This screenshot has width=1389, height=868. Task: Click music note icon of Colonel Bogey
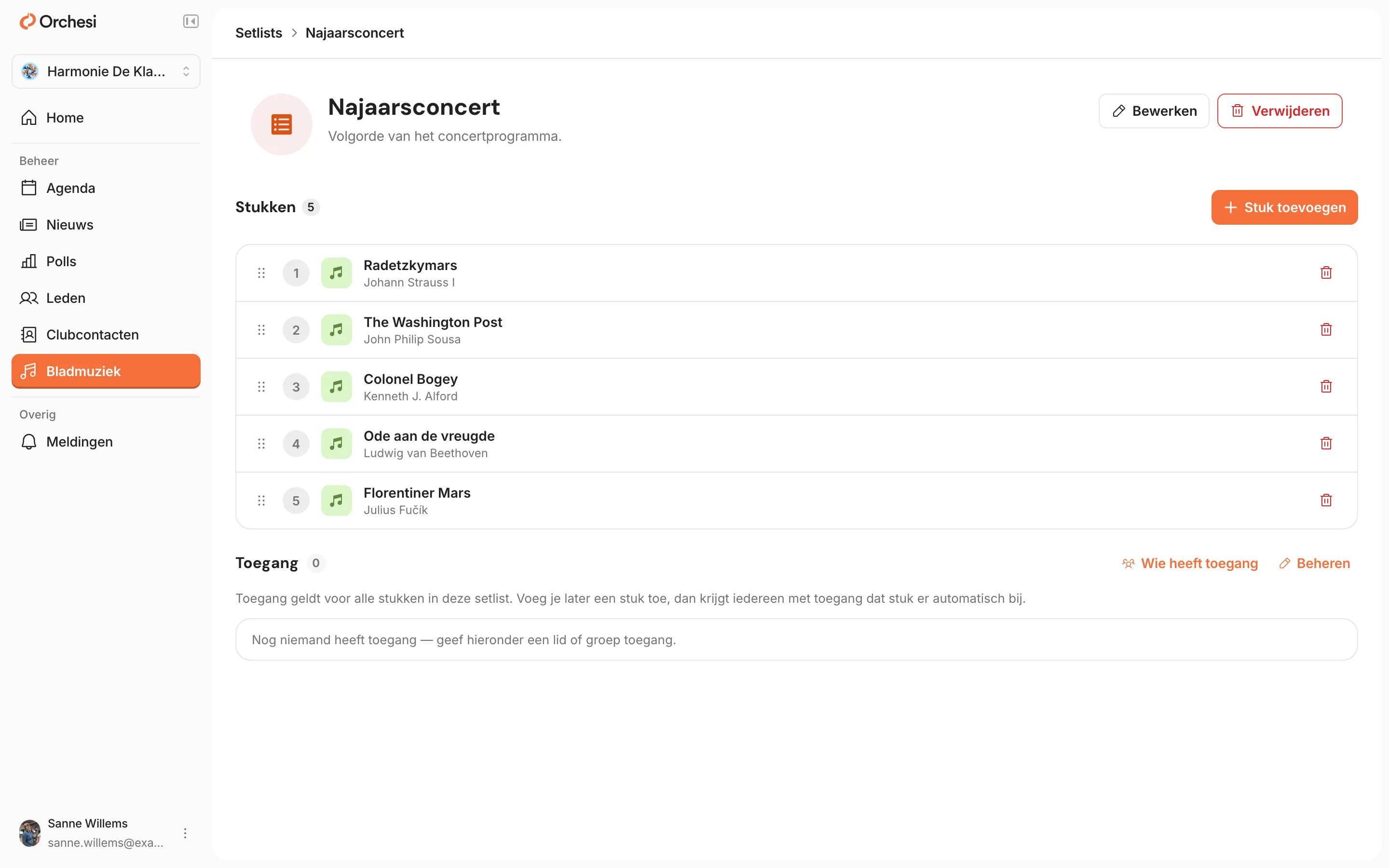[336, 386]
